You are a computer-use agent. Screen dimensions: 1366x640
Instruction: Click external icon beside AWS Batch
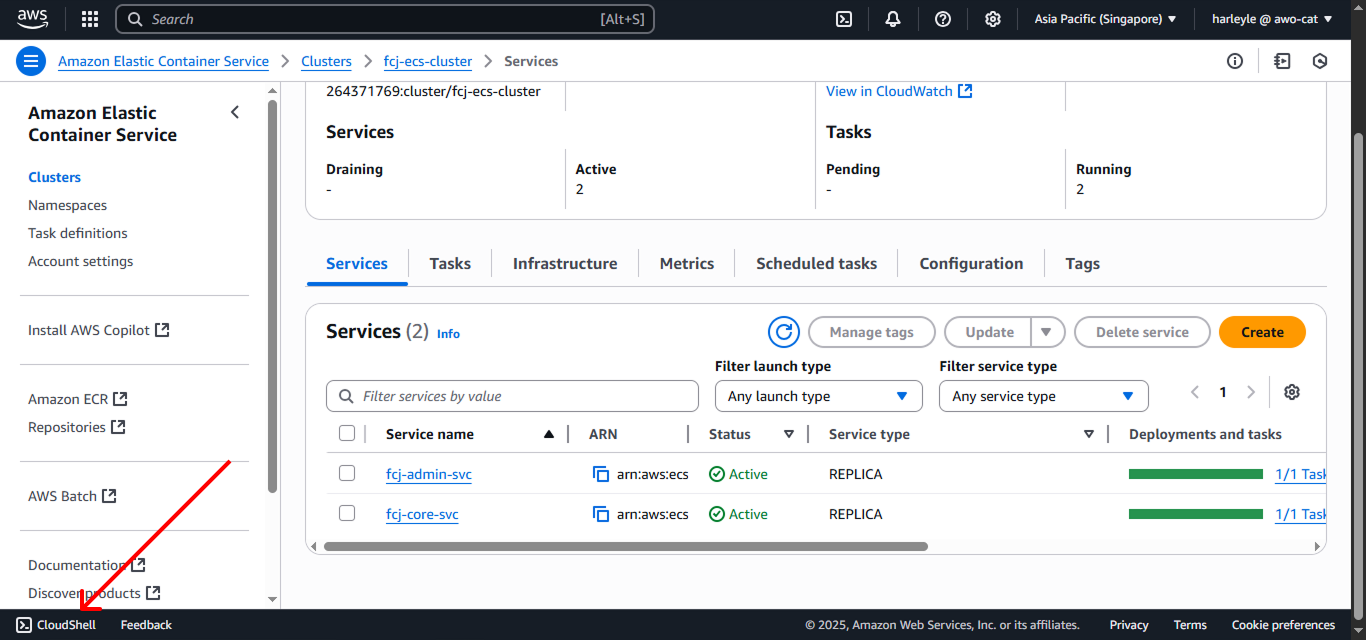click(109, 496)
